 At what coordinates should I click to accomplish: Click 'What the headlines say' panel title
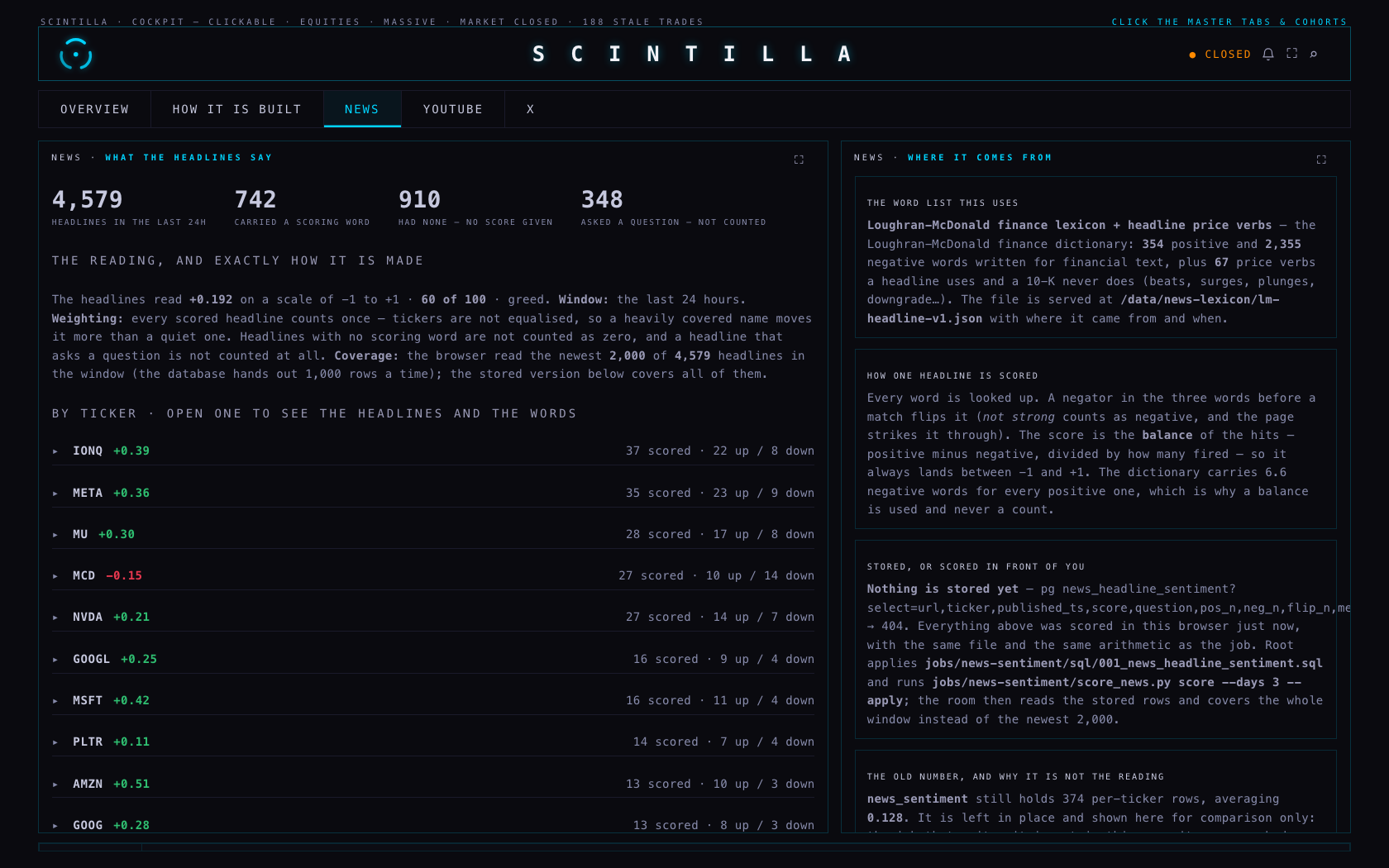point(189,157)
